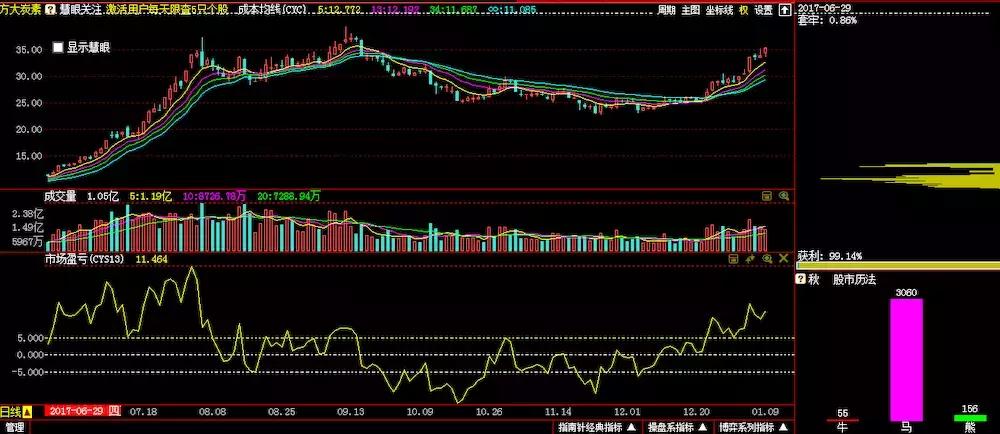Click the pin icon in 市场盈亏 panel

750,258
